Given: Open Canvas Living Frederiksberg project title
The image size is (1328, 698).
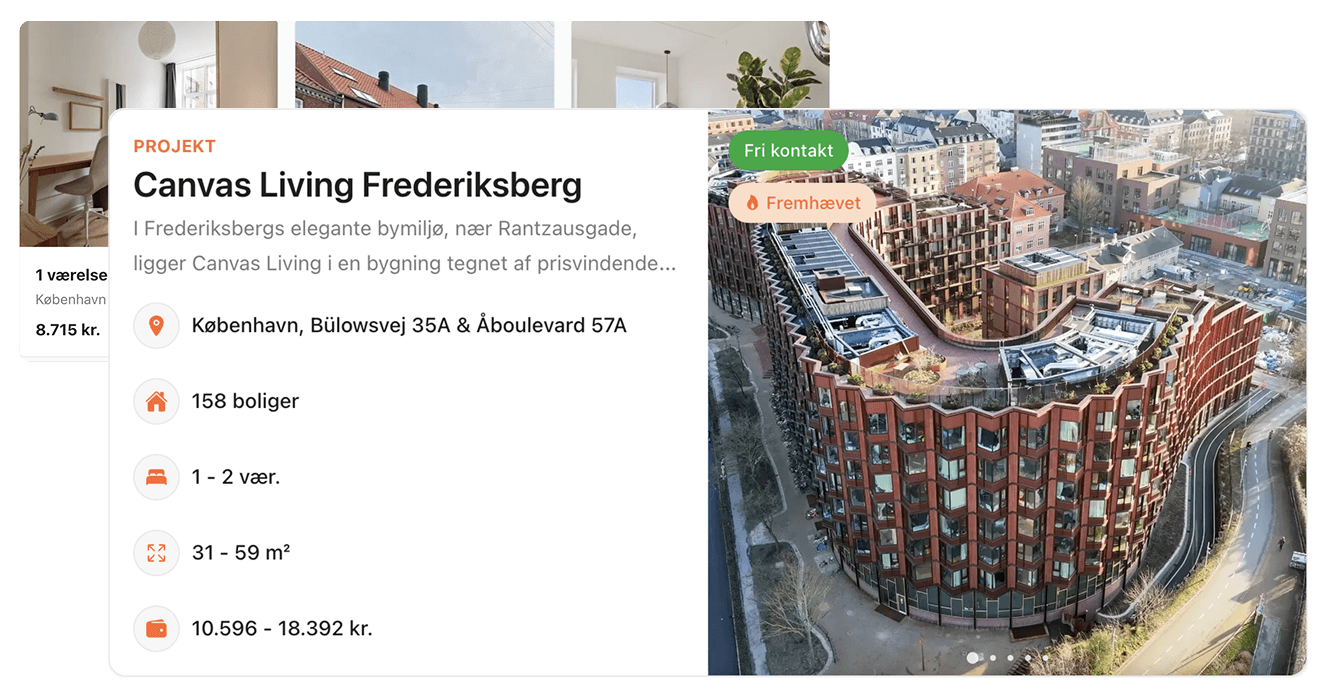Looking at the screenshot, I should [x=358, y=185].
